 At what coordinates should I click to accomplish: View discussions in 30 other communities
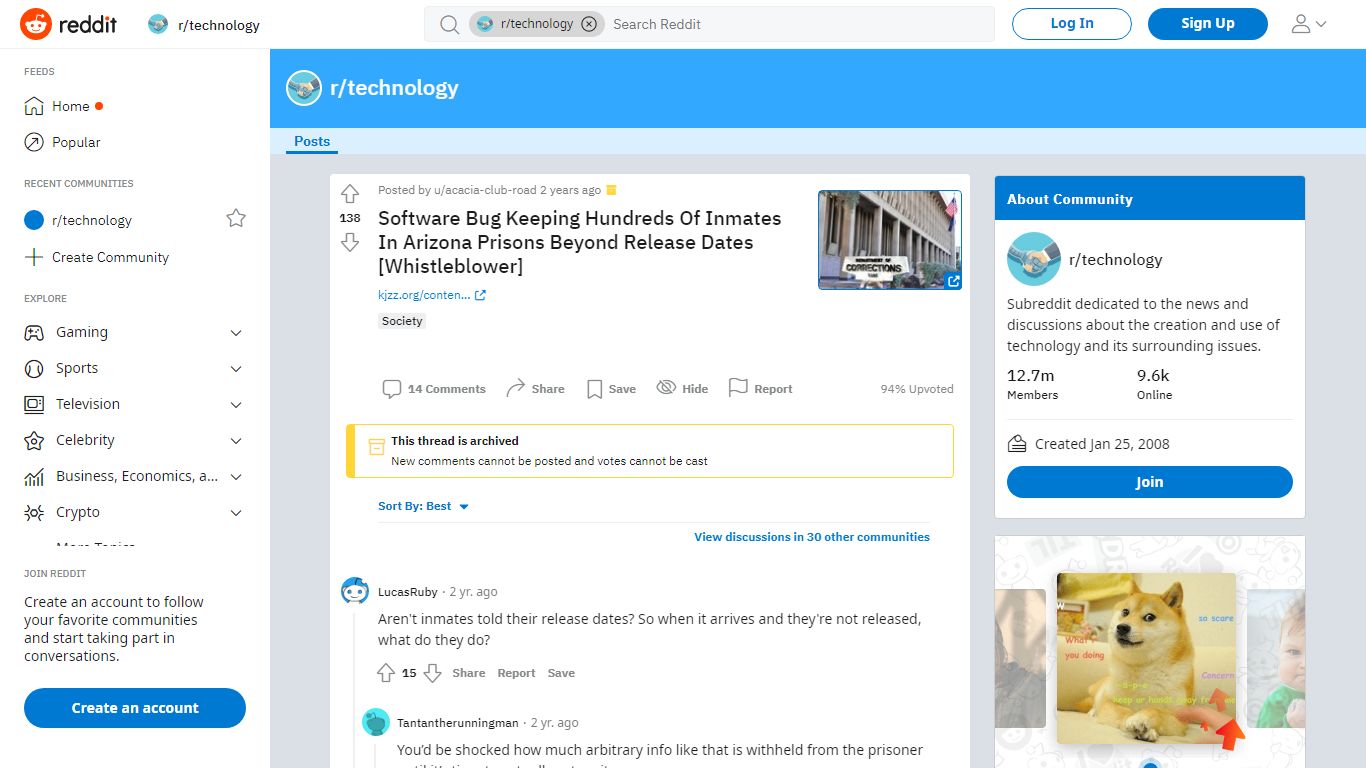812,537
